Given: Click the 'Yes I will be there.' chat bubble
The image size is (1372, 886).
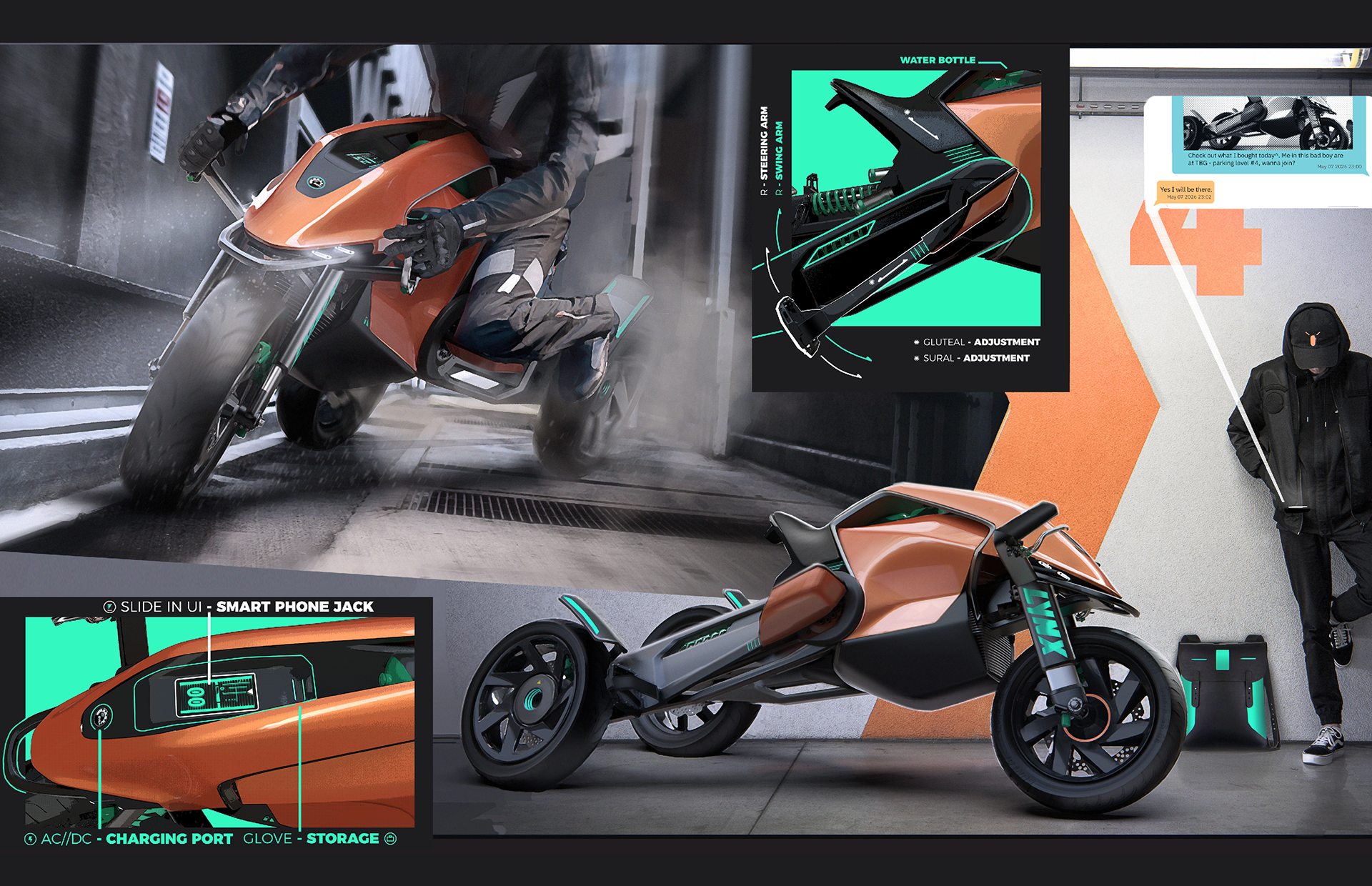Looking at the screenshot, I should tap(1186, 189).
